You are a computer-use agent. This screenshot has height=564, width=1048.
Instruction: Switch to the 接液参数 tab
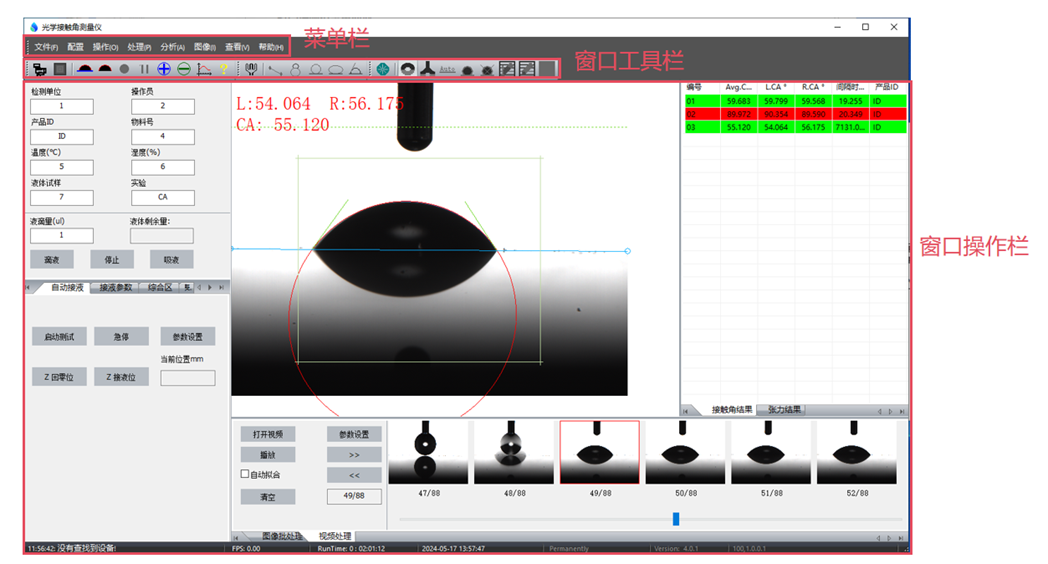(116, 288)
